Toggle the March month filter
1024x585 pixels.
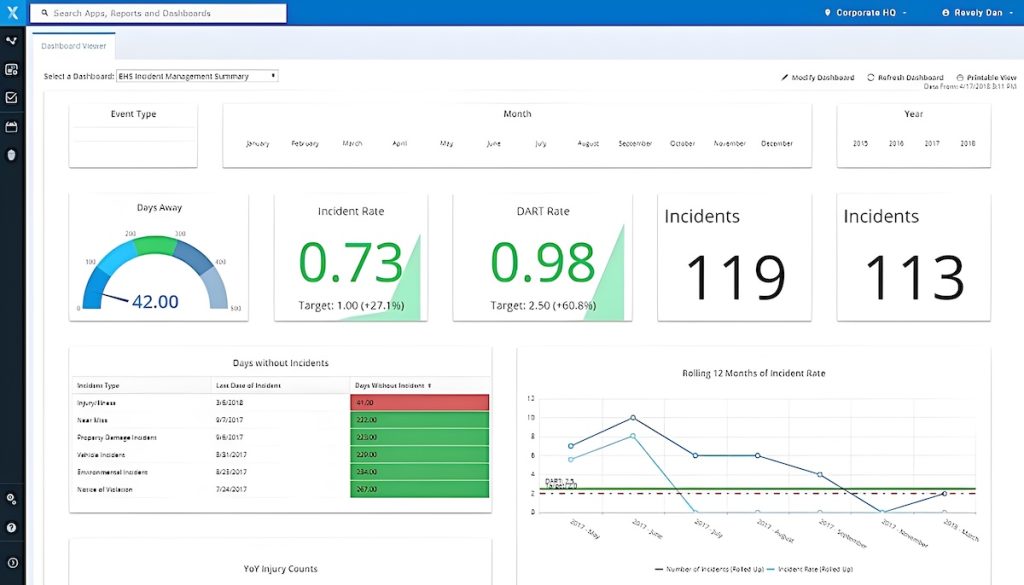coord(352,143)
